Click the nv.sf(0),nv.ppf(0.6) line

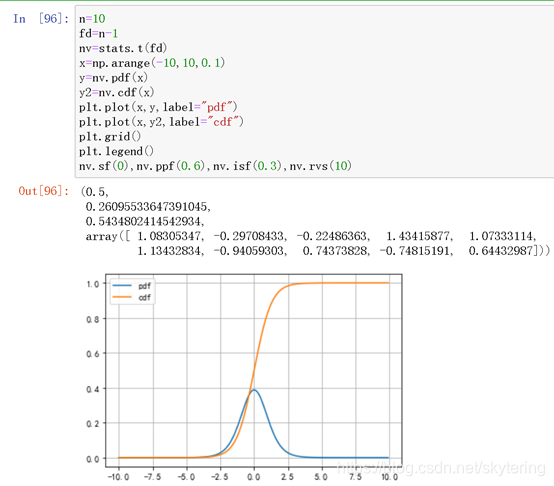[215, 166]
